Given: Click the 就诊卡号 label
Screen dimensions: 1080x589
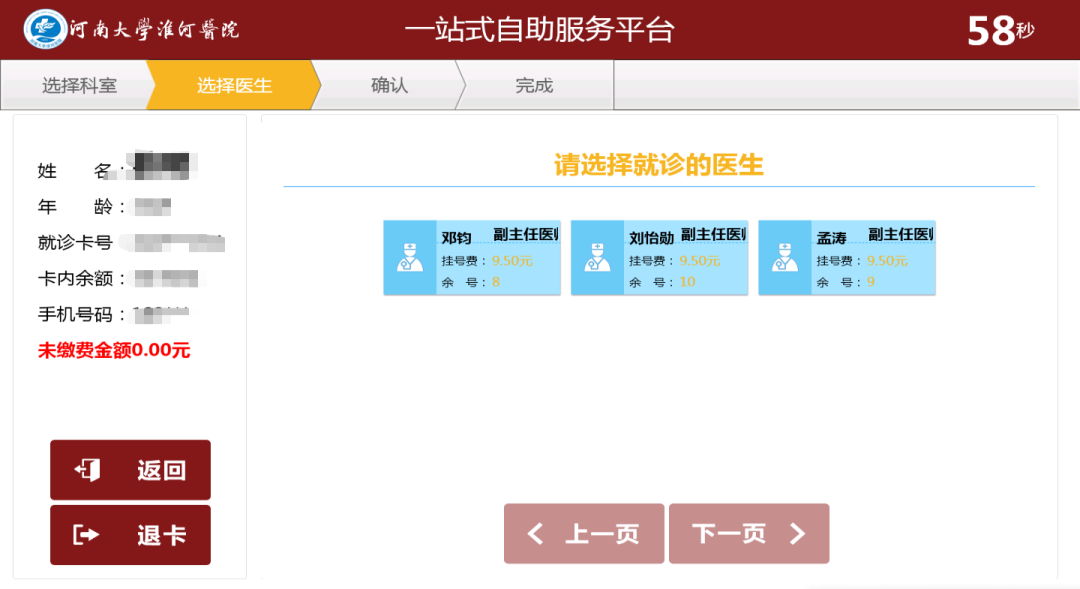Looking at the screenshot, I should [75, 242].
